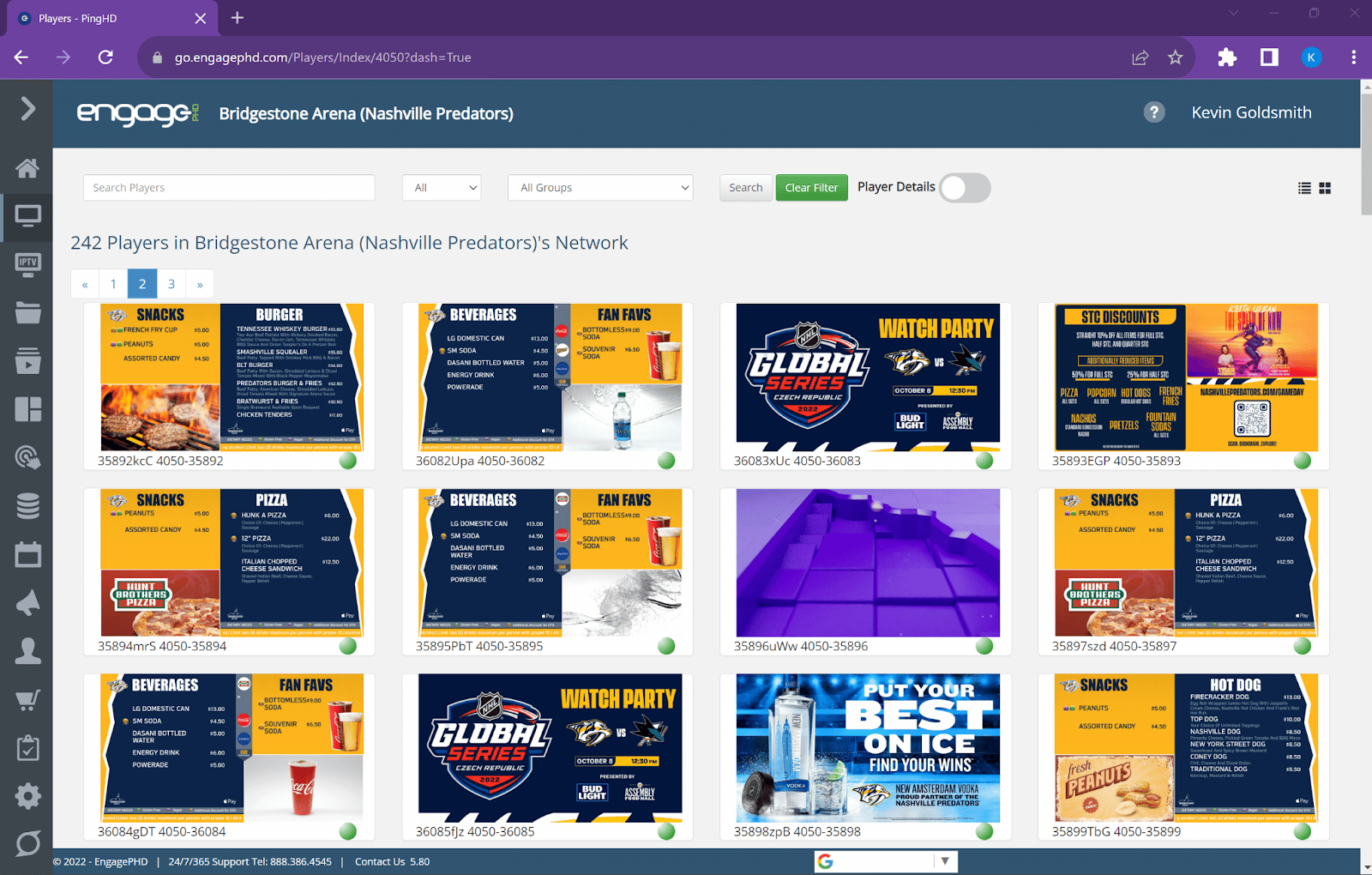Image resolution: width=1372 pixels, height=875 pixels.
Task: Click the megaphone announcements sidebar icon
Action: pyautogui.click(x=27, y=603)
